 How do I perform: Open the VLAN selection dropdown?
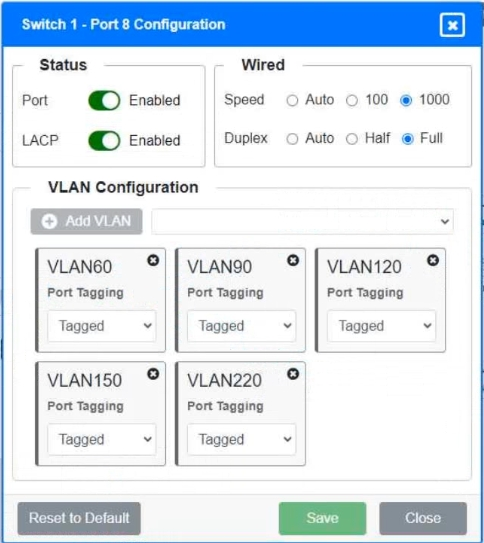303,221
